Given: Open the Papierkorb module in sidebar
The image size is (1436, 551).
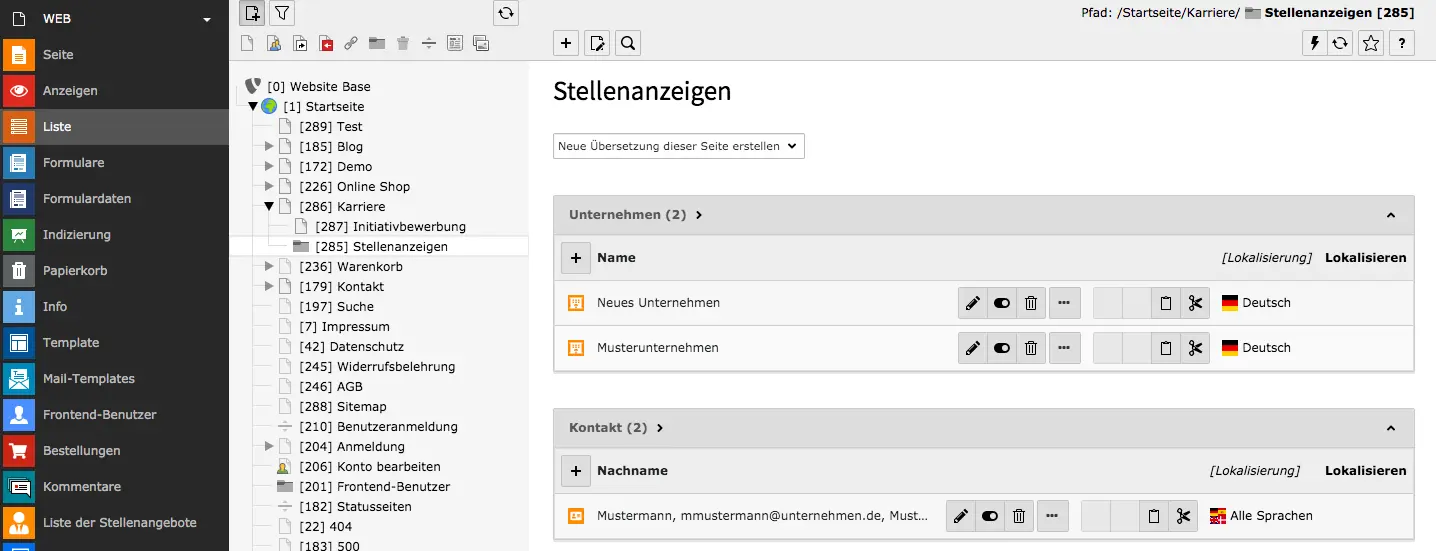Looking at the screenshot, I should [x=74, y=271].
